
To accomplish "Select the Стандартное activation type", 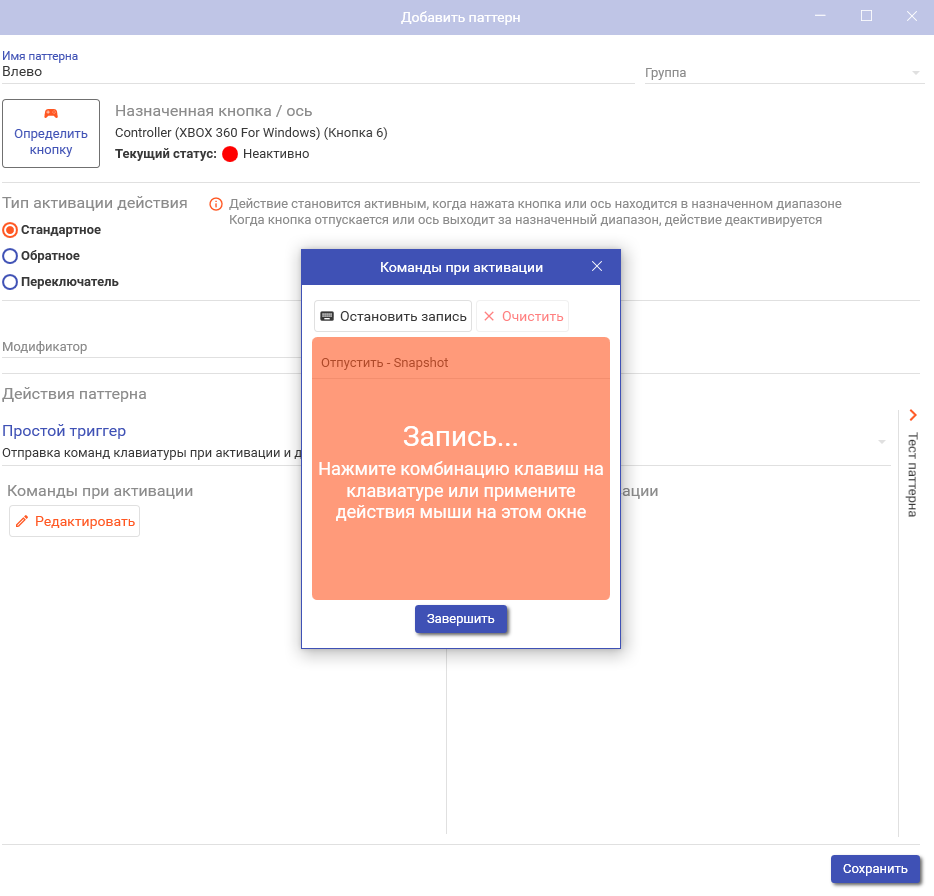I will 11,230.
